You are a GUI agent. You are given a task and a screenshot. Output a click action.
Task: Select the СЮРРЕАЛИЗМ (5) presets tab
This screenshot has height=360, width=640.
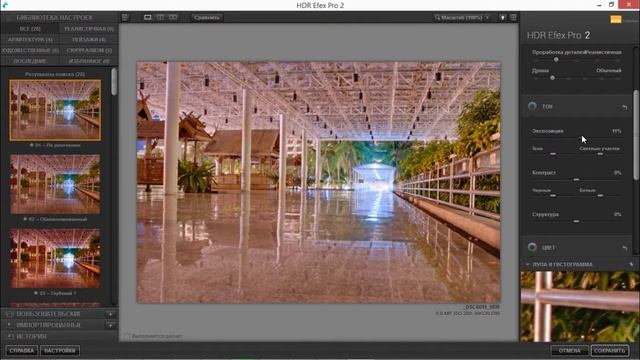click(x=89, y=50)
